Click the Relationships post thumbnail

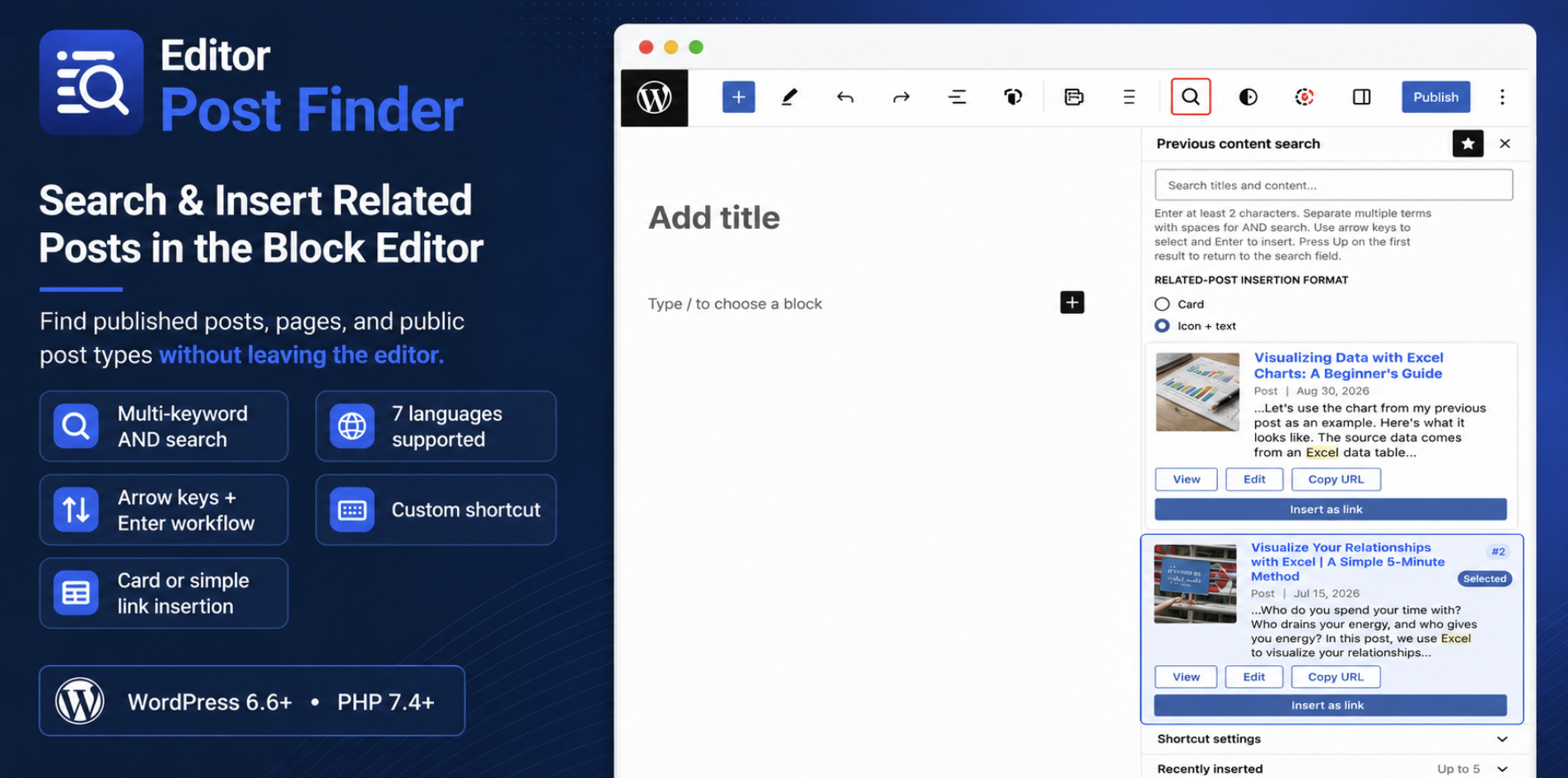(1195, 583)
